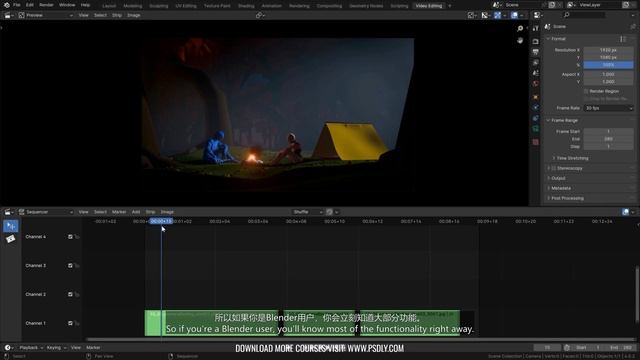Switch to the Compositing workspace tab
Viewport: 640px width, 360px height.
point(329,6)
